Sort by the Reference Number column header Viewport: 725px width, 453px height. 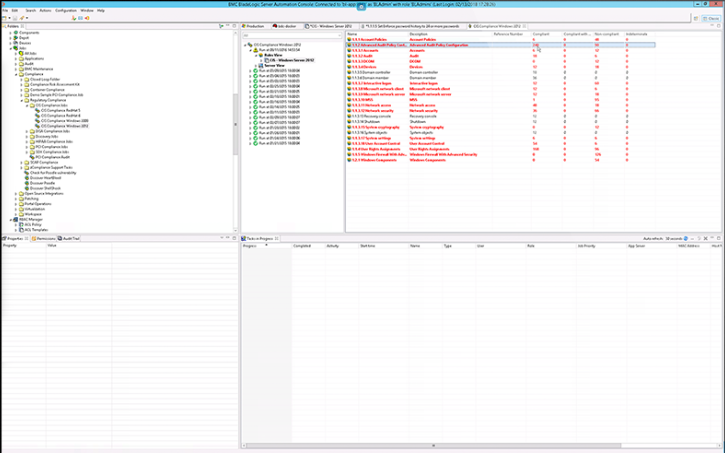512,34
